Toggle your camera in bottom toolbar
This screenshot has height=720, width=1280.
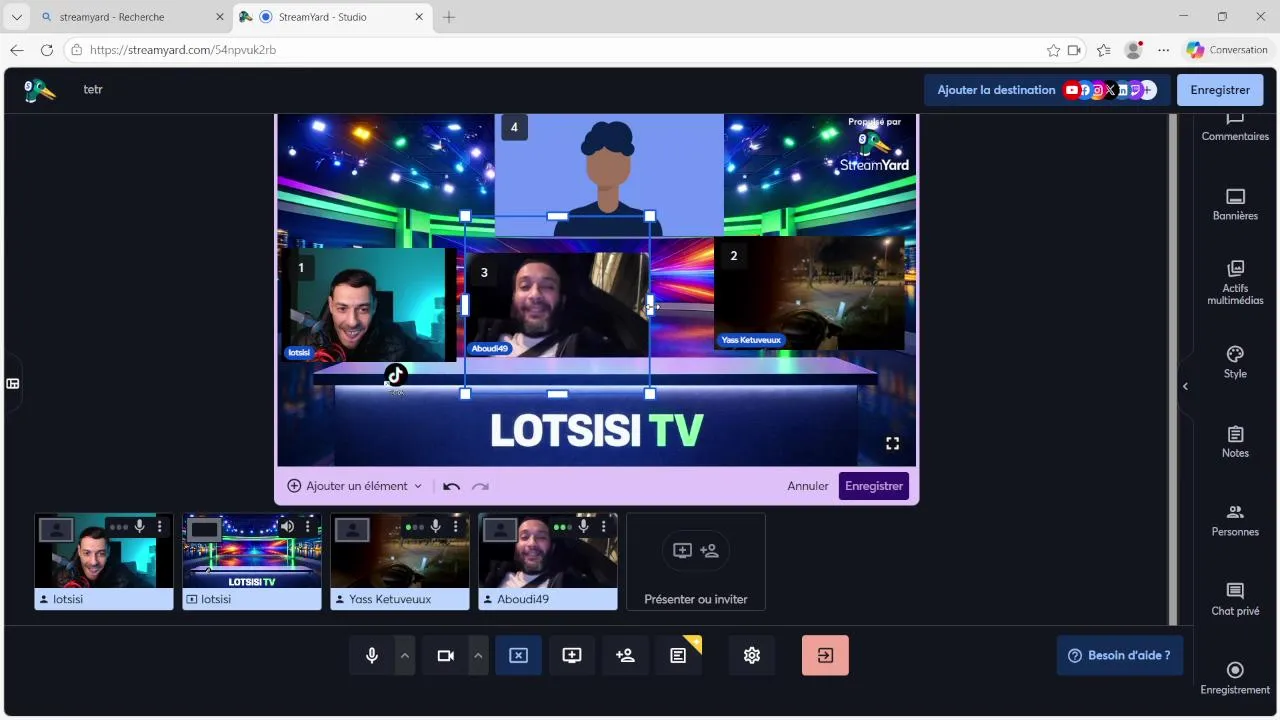446,655
